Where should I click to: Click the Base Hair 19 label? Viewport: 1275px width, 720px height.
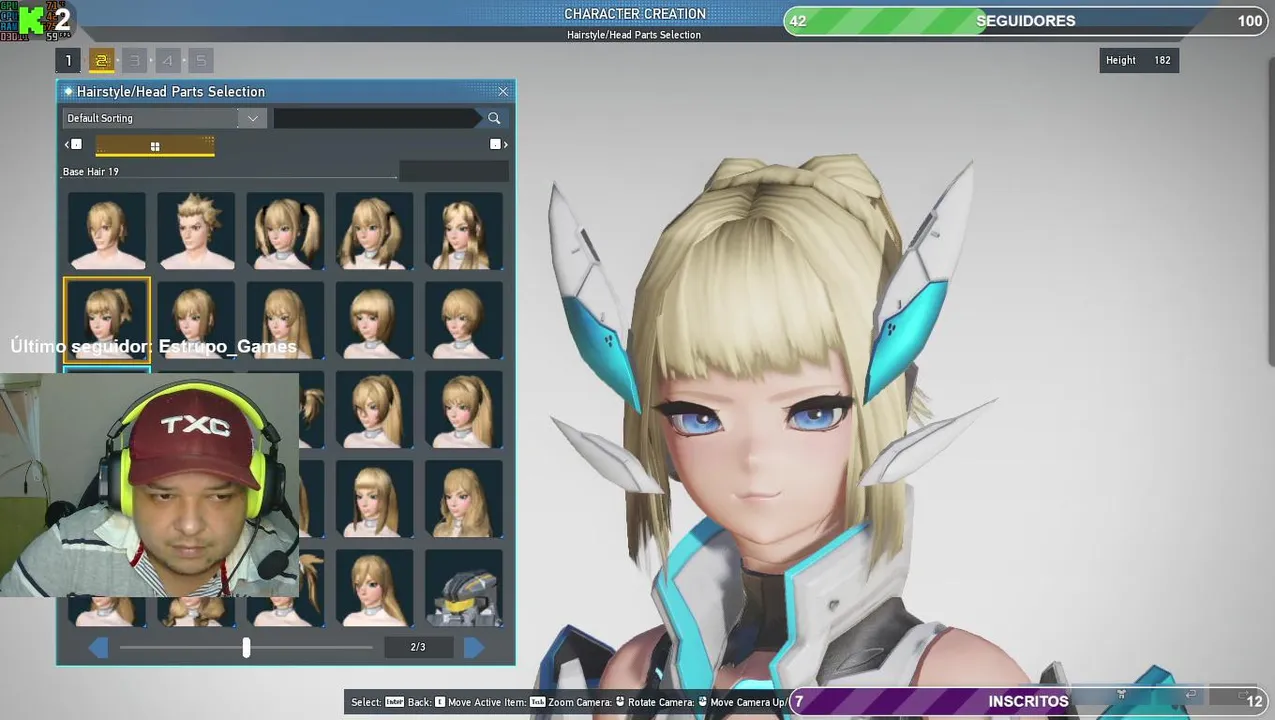point(91,172)
